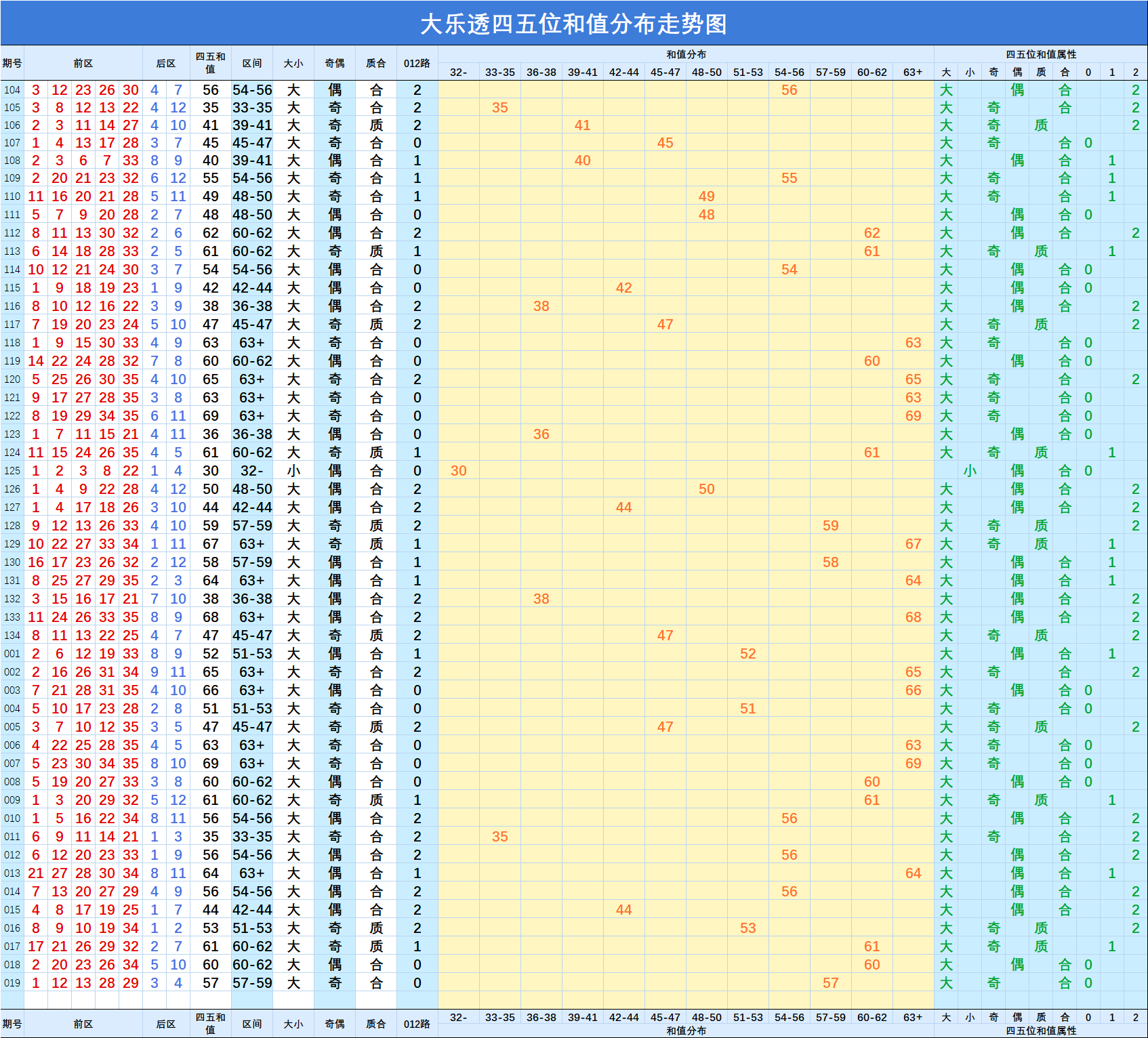Click the top 大小 column header

[x=293, y=63]
